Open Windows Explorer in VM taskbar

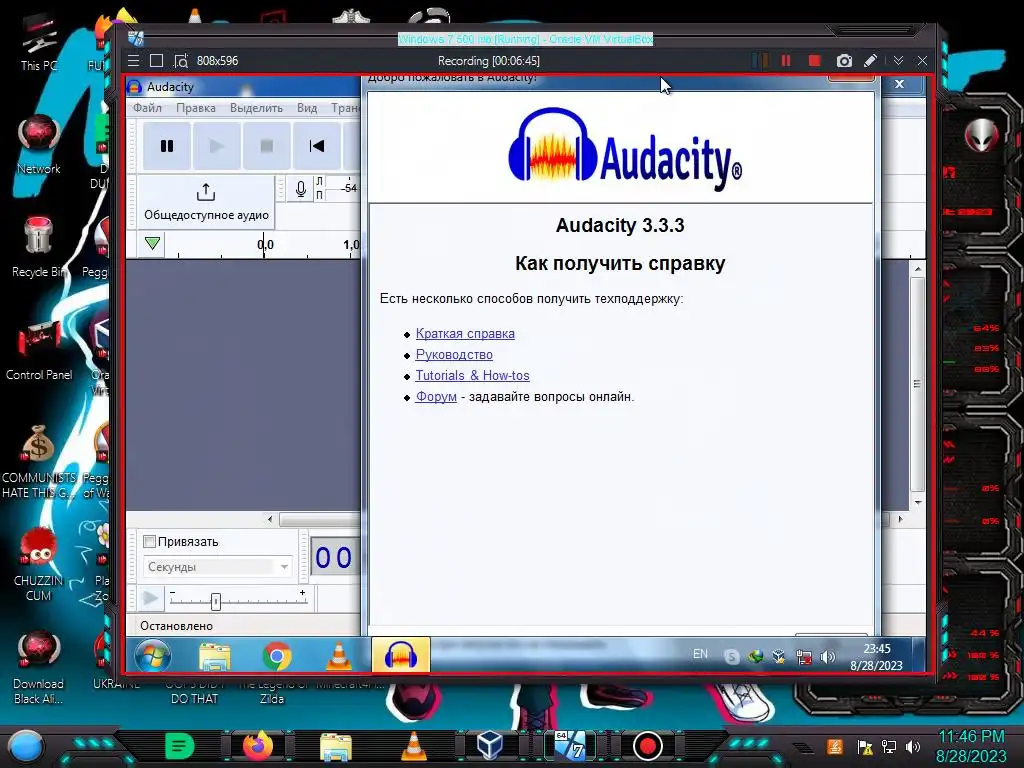click(215, 656)
